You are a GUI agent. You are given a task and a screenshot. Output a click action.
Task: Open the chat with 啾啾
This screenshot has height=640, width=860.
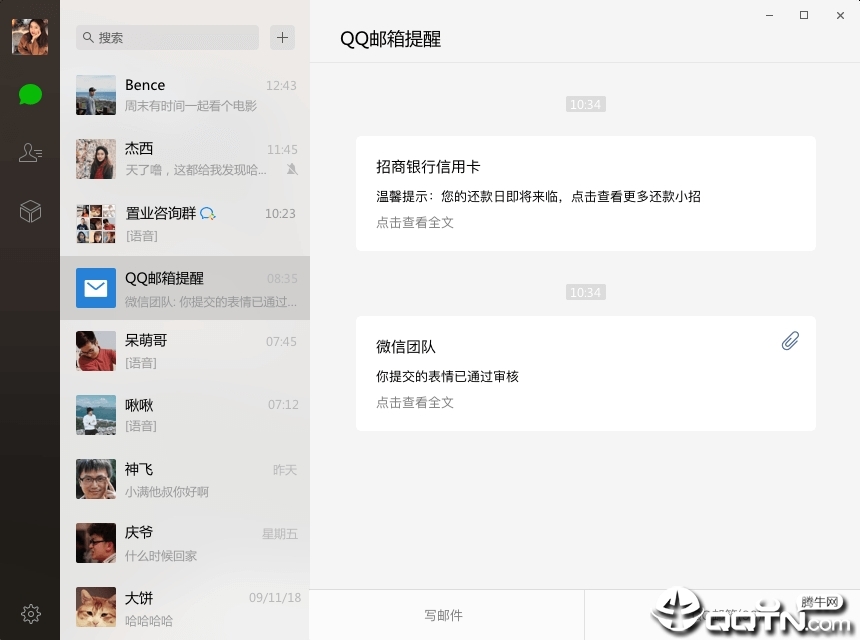pyautogui.click(x=185, y=415)
